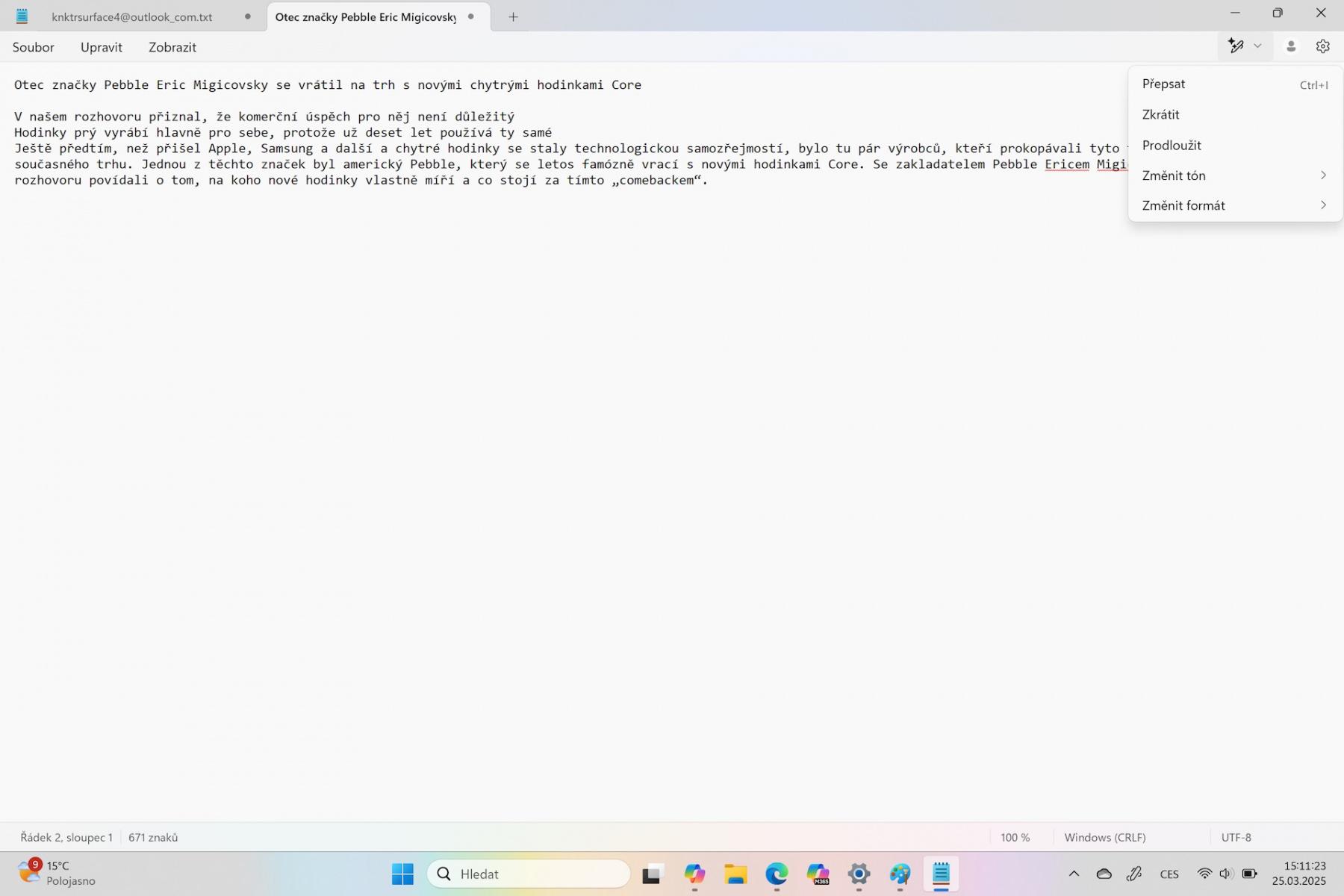Image resolution: width=1344 pixels, height=896 pixels.
Task: Open the account profile icon
Action: point(1290,46)
